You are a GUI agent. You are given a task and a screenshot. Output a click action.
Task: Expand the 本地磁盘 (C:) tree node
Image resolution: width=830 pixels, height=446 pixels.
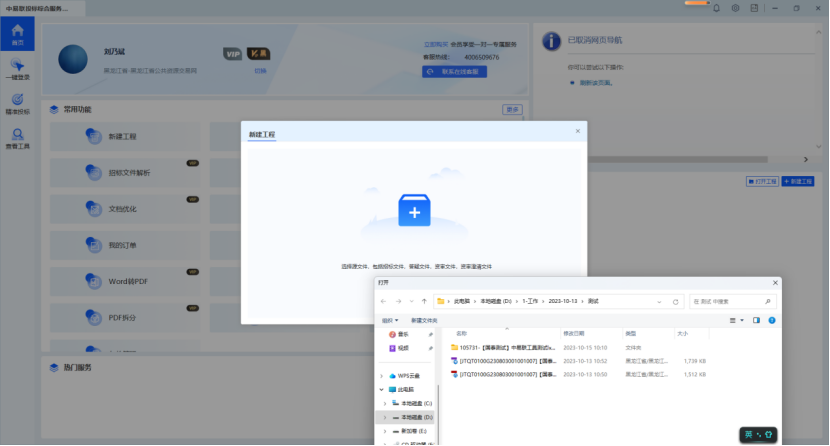385,403
